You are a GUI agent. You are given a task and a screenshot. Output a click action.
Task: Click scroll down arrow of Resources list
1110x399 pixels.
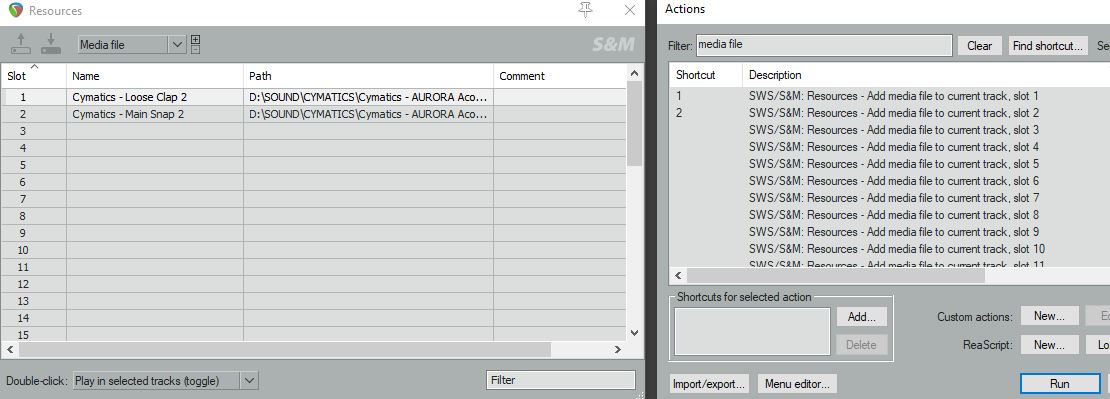pos(634,332)
